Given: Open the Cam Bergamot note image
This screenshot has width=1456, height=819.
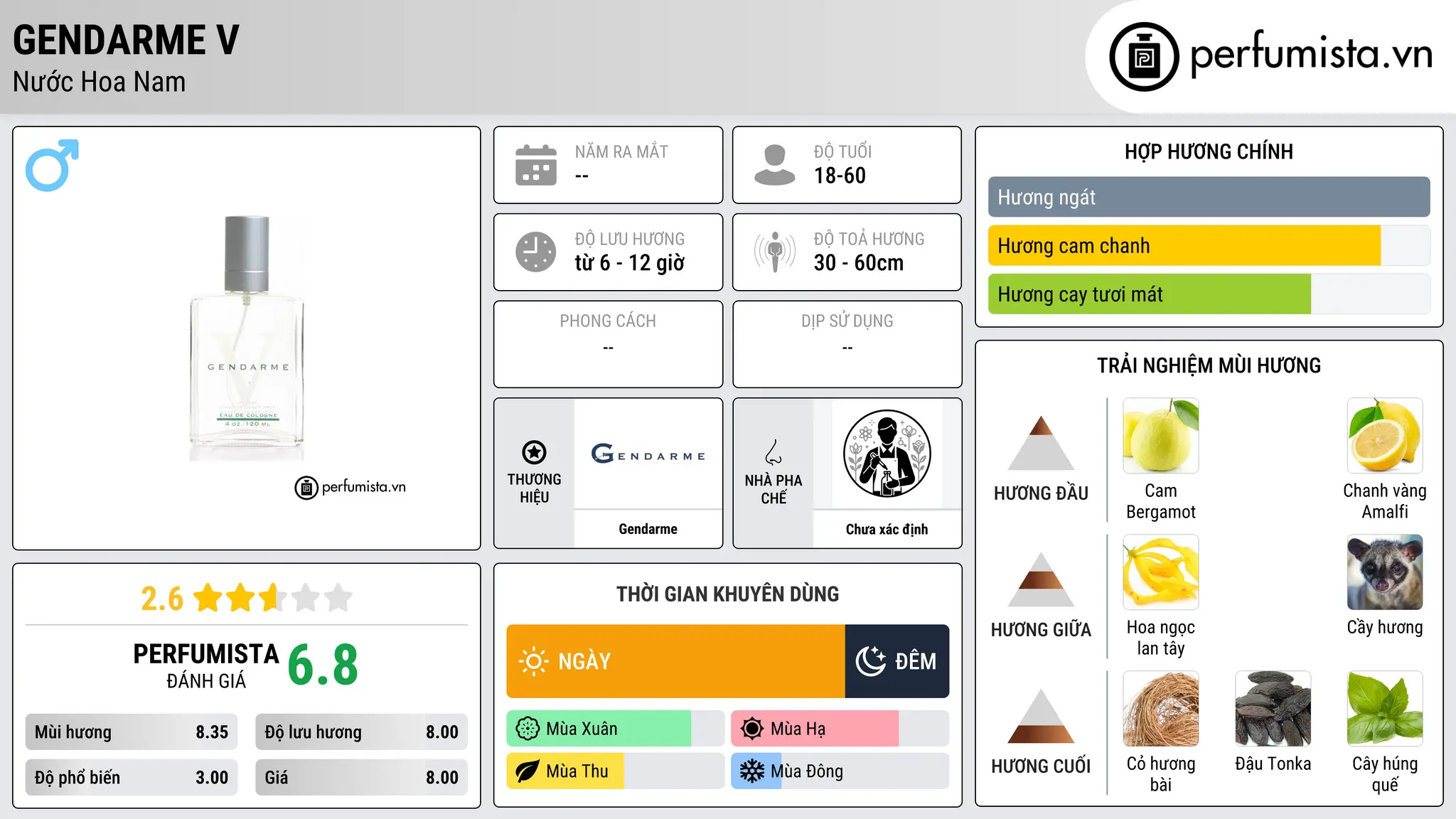Looking at the screenshot, I should tap(1161, 436).
